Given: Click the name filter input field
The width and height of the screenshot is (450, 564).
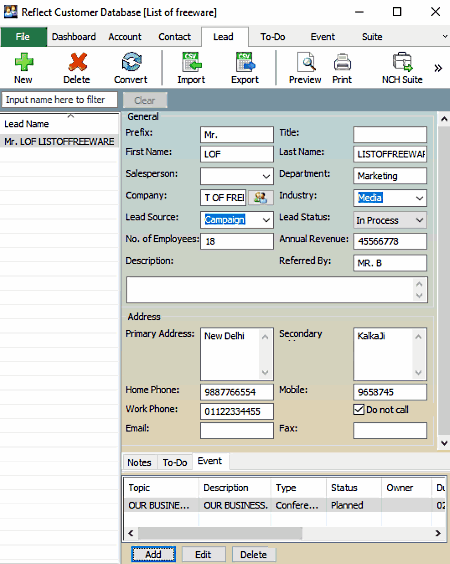Looking at the screenshot, I should pos(59,100).
